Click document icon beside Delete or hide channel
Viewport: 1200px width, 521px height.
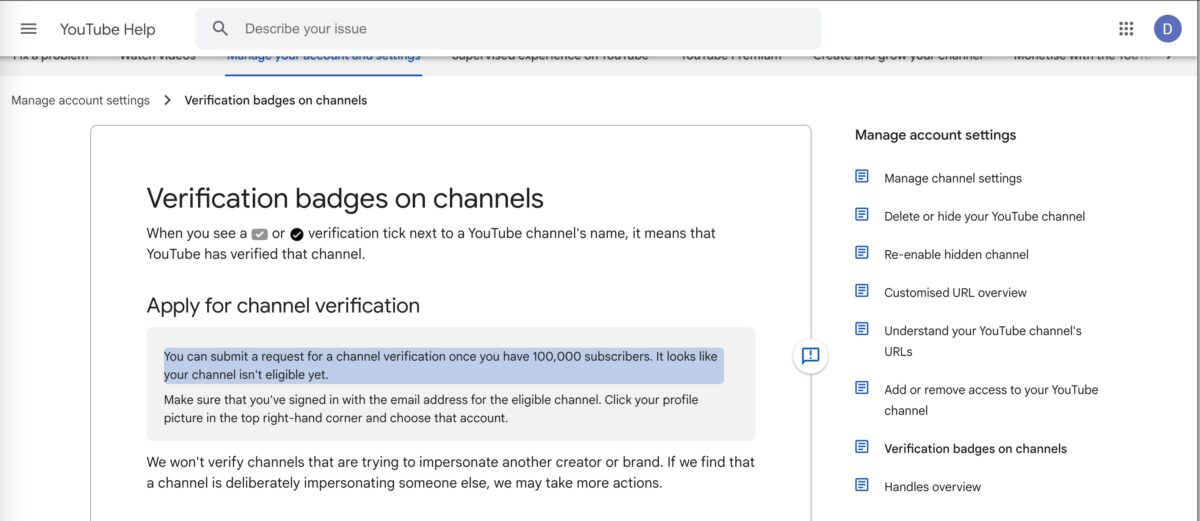point(862,215)
